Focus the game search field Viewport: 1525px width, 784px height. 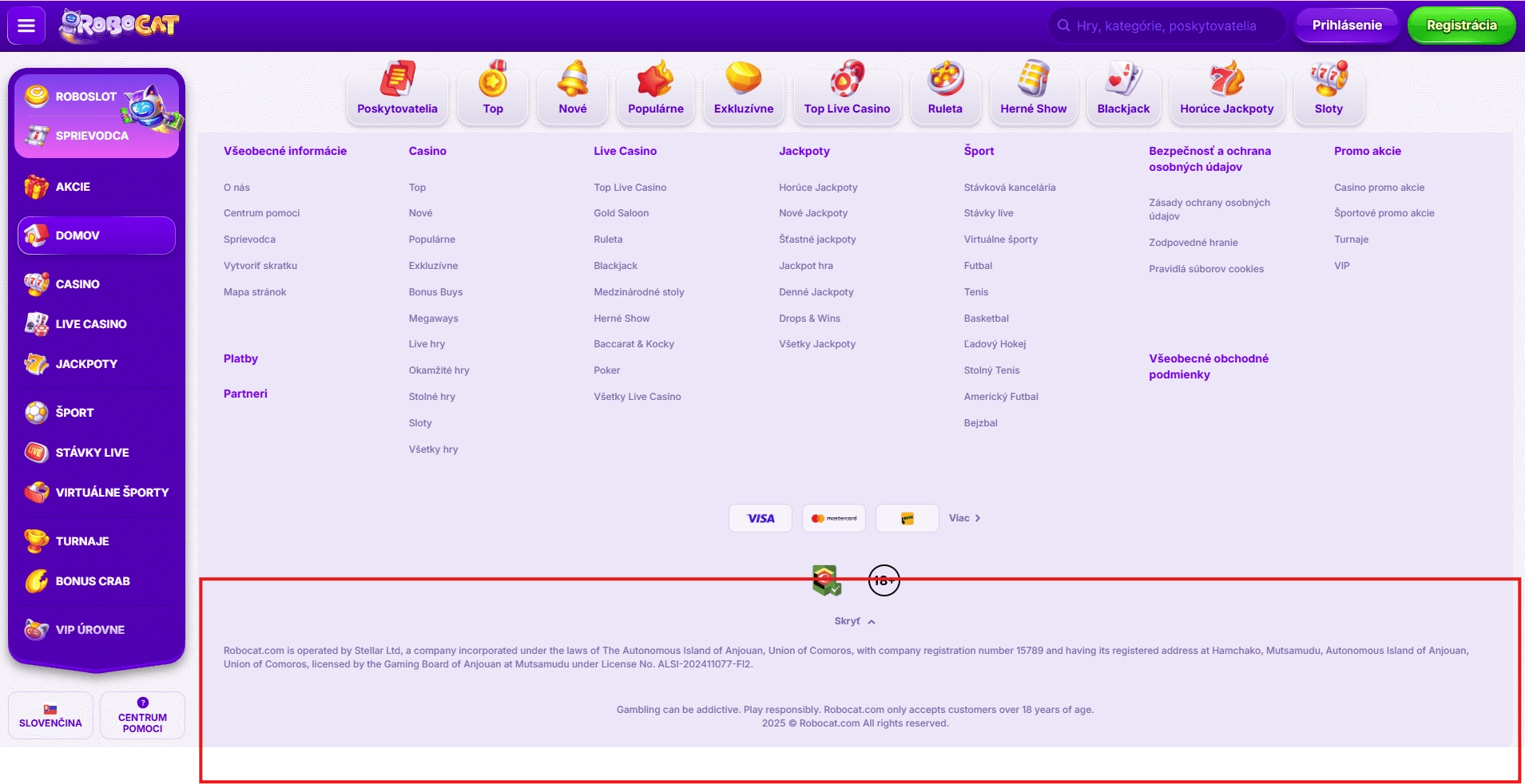pos(1166,26)
